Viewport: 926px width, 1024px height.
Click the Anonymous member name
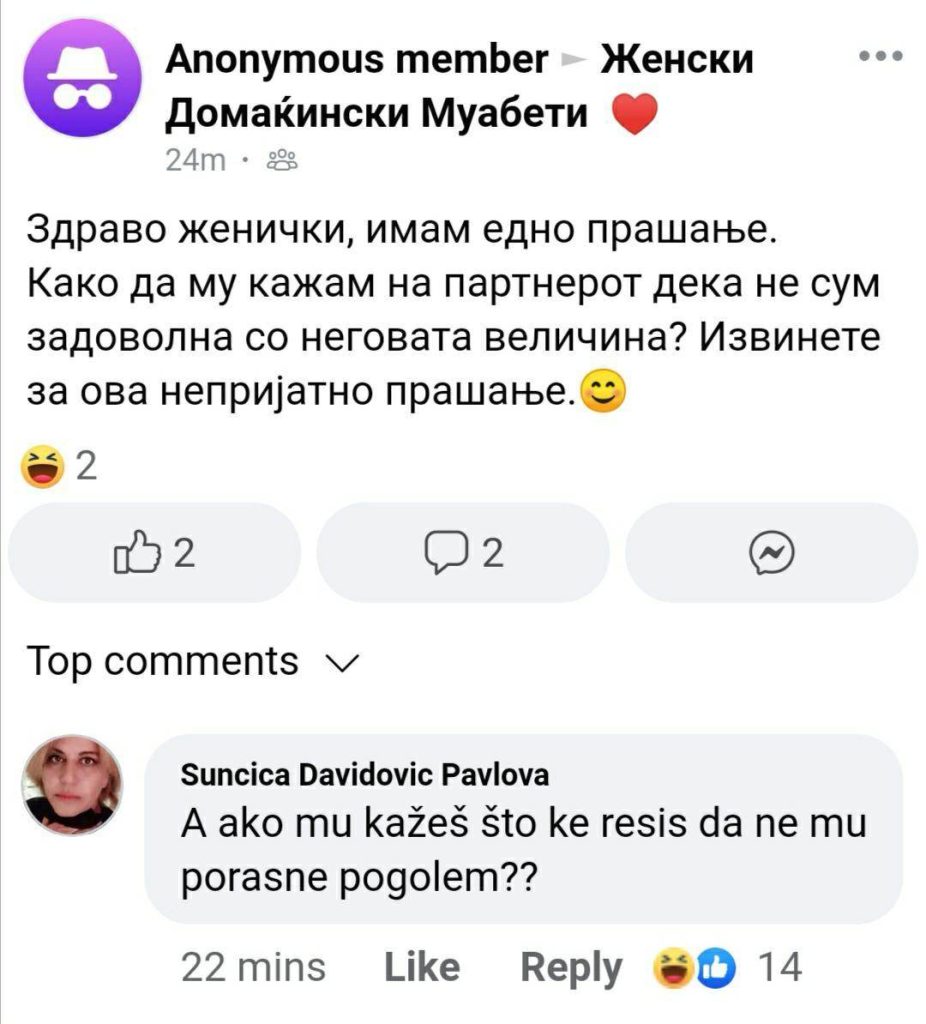(x=357, y=60)
